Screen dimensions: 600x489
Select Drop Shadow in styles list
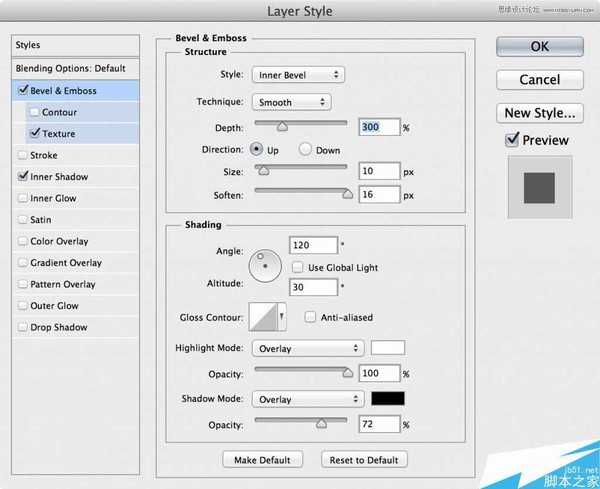pyautogui.click(x=58, y=327)
